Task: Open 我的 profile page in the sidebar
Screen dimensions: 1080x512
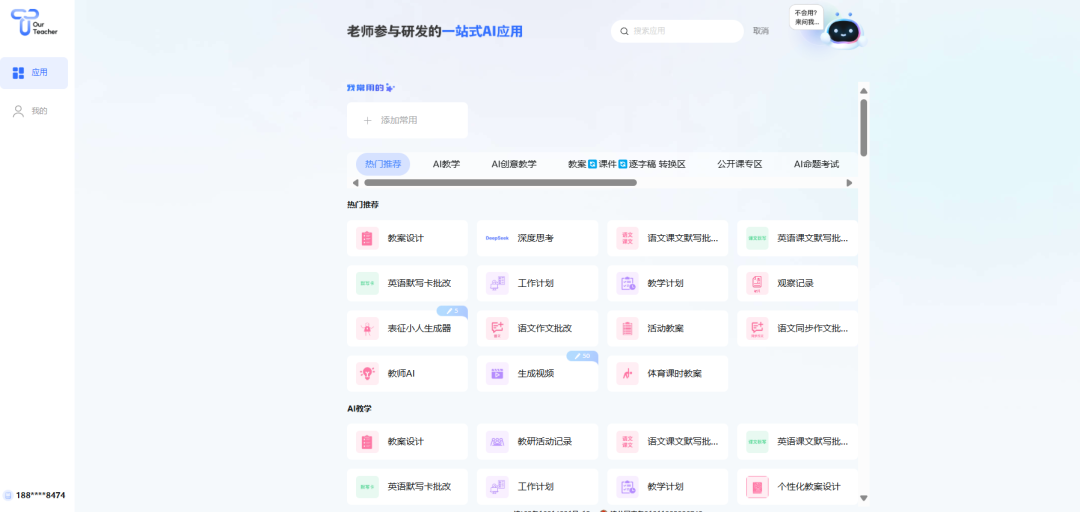Action: (x=34, y=111)
